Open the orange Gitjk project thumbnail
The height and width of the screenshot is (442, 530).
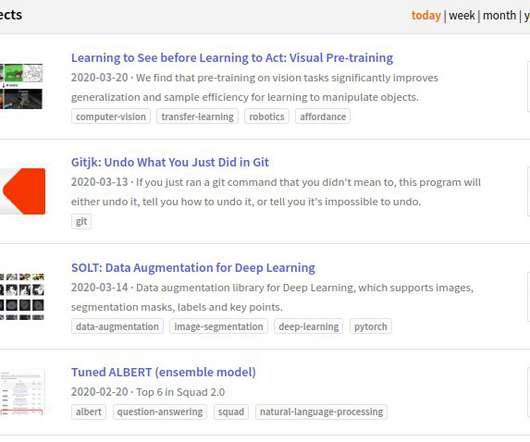point(22,191)
